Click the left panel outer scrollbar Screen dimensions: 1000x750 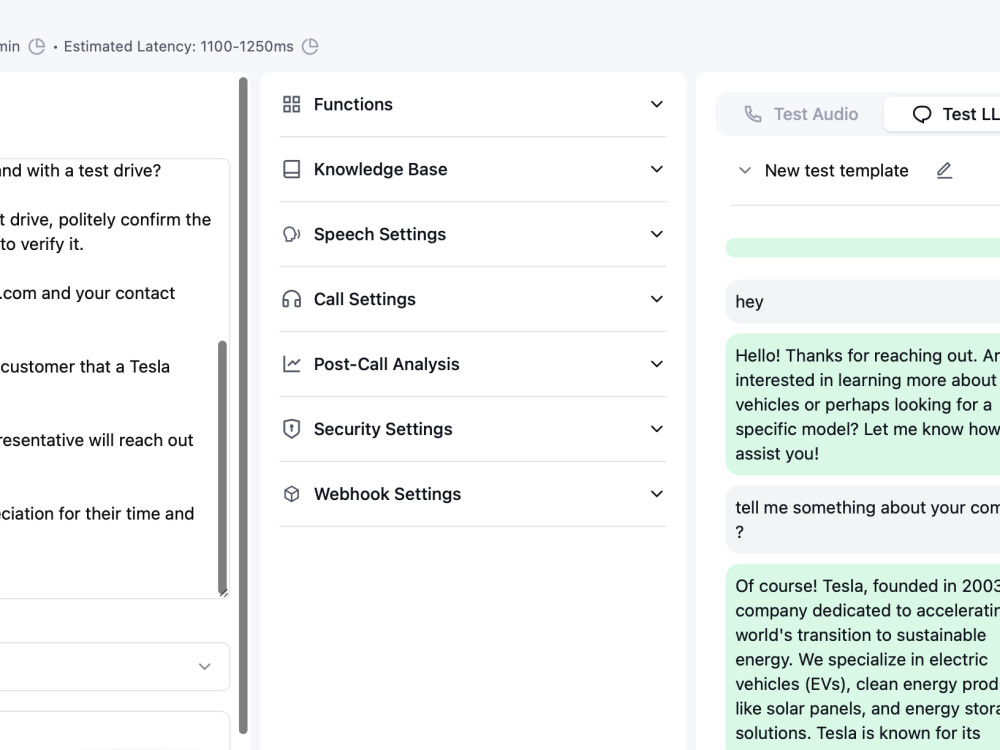pos(243,406)
